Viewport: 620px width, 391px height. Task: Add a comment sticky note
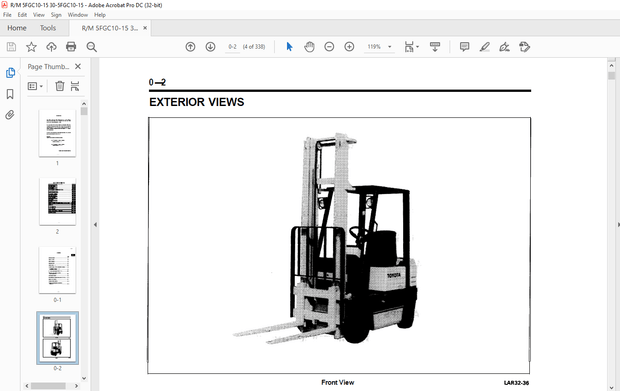pyautogui.click(x=465, y=47)
